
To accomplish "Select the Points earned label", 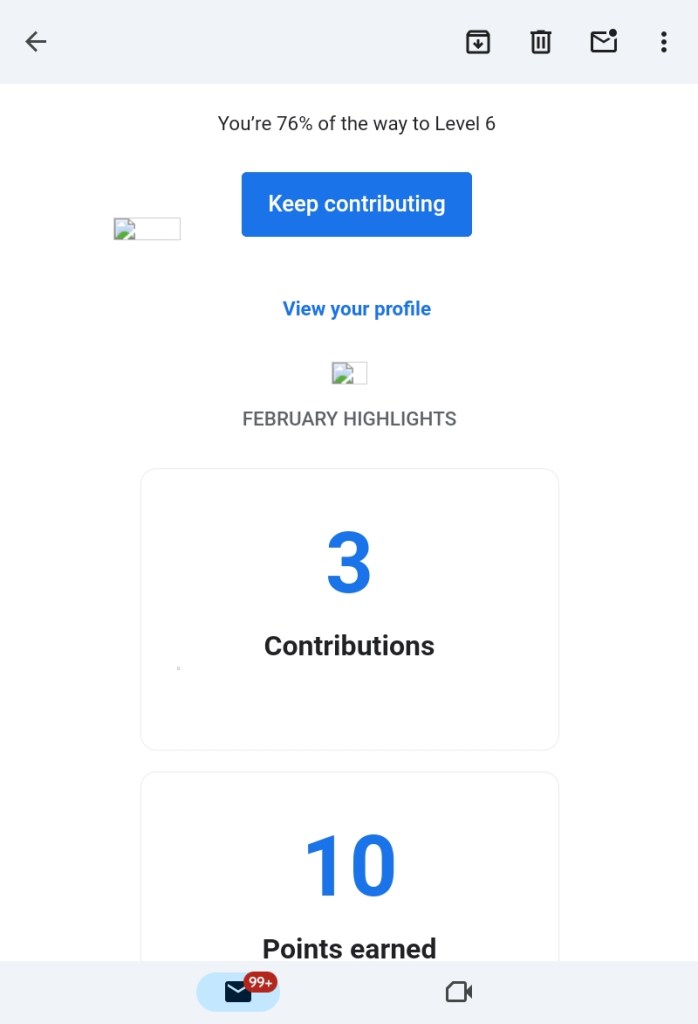I will pos(349,948).
